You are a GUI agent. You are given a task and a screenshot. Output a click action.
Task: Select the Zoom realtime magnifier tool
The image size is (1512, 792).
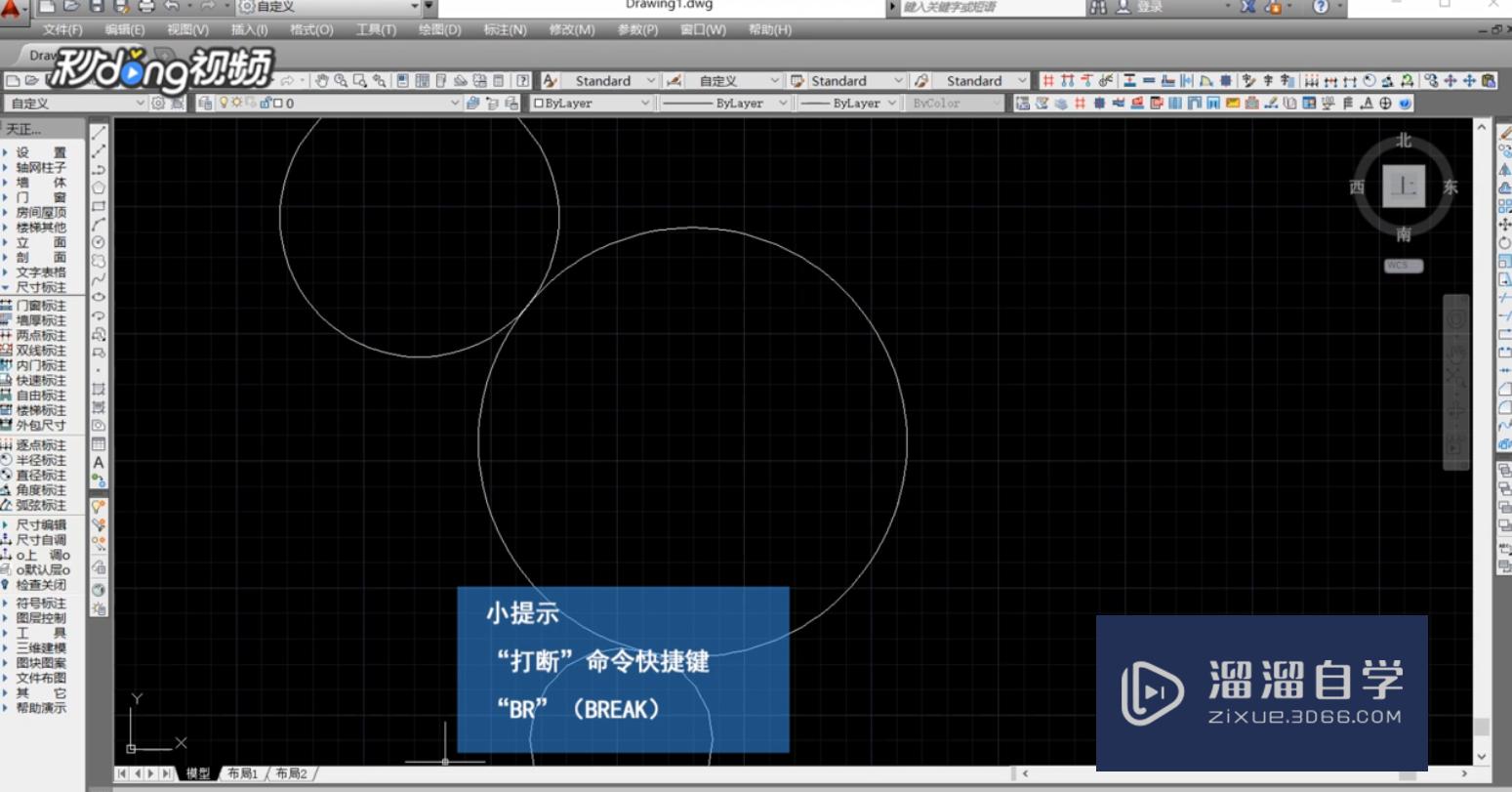click(x=341, y=81)
